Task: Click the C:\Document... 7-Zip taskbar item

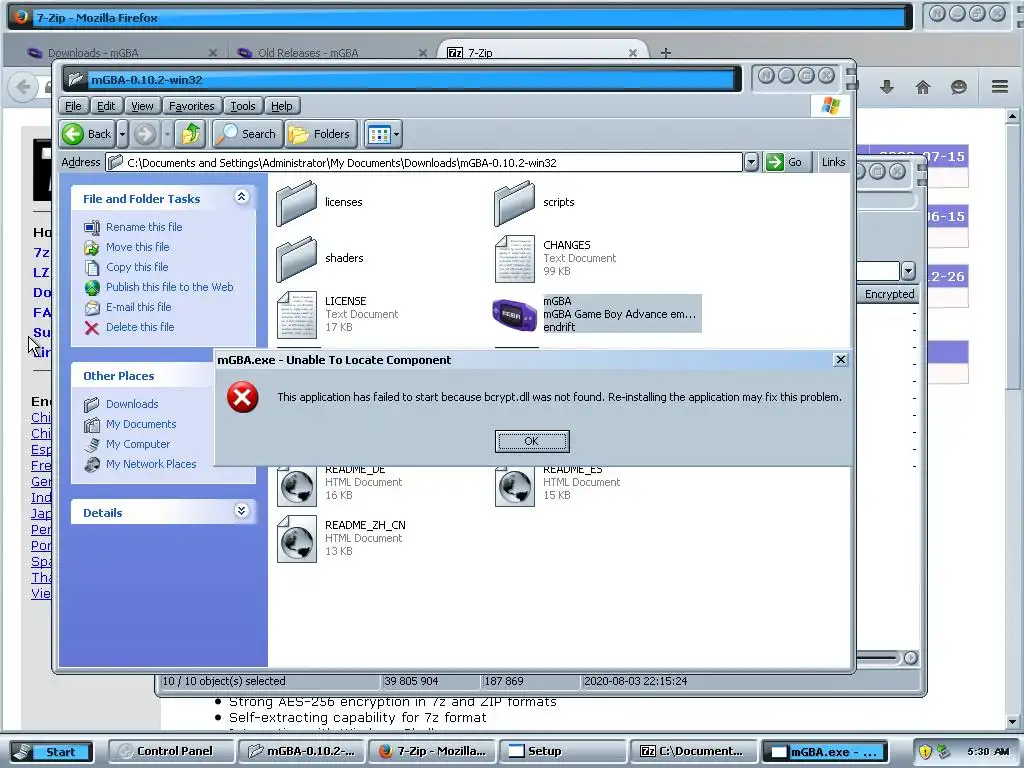Action: click(x=693, y=751)
